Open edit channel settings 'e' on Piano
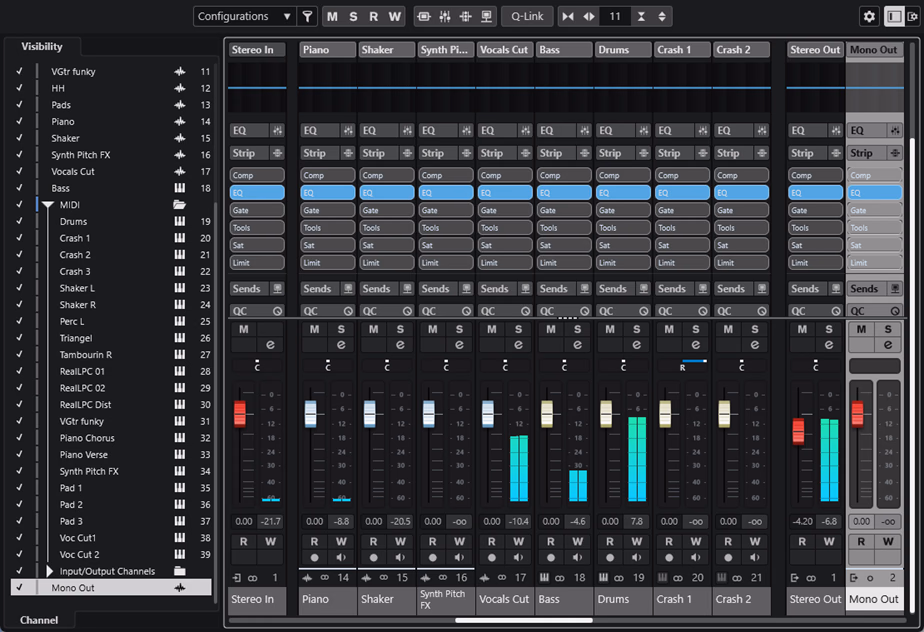The height and width of the screenshot is (632, 924). coord(341,345)
